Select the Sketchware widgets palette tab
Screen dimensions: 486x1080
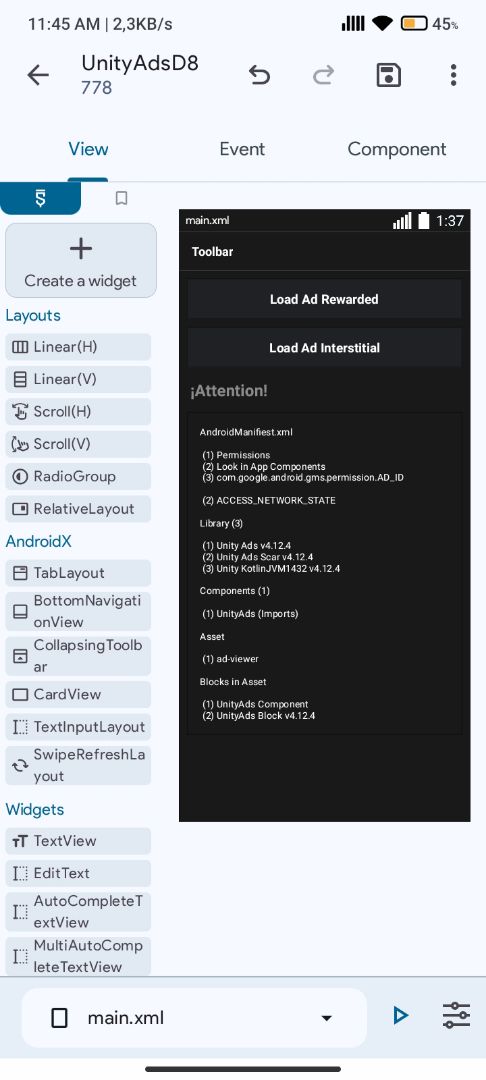41,199
